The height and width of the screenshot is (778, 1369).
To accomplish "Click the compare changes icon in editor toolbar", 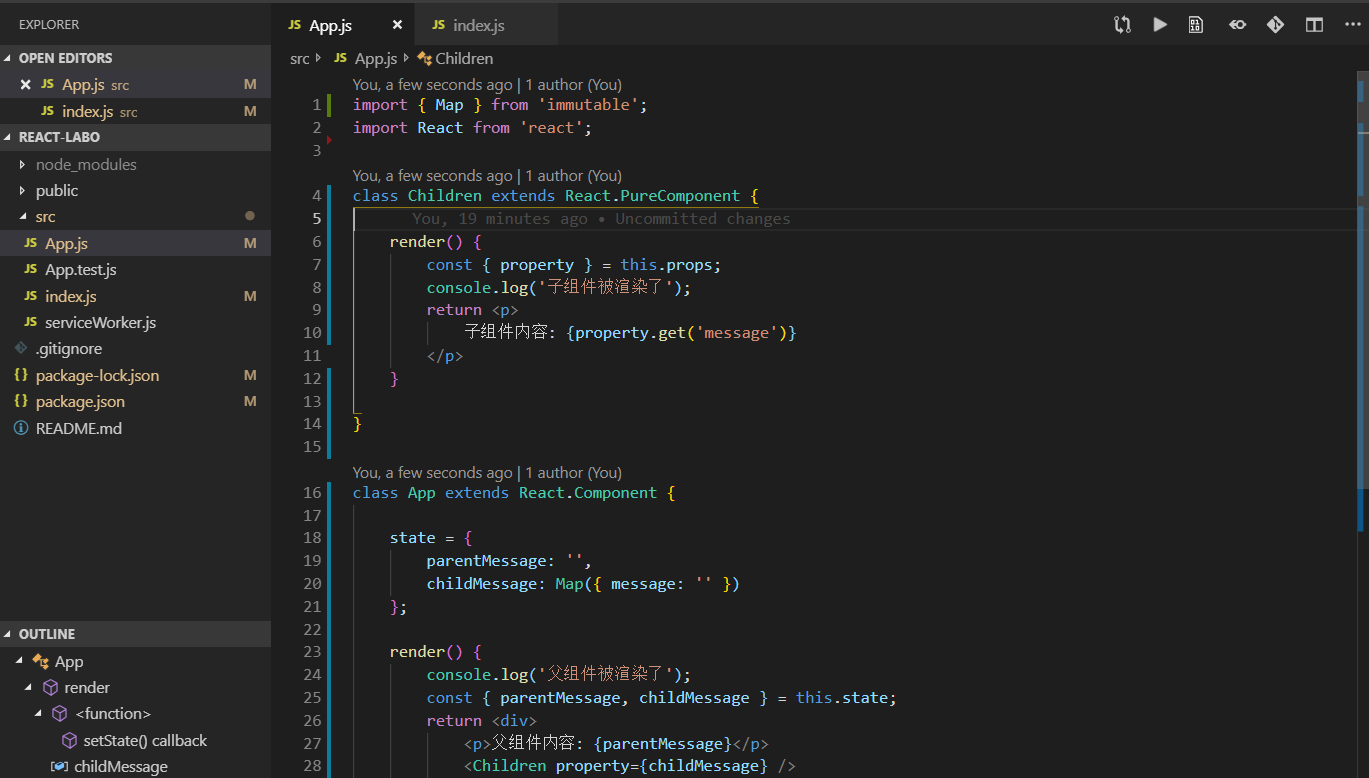I will click(1122, 25).
